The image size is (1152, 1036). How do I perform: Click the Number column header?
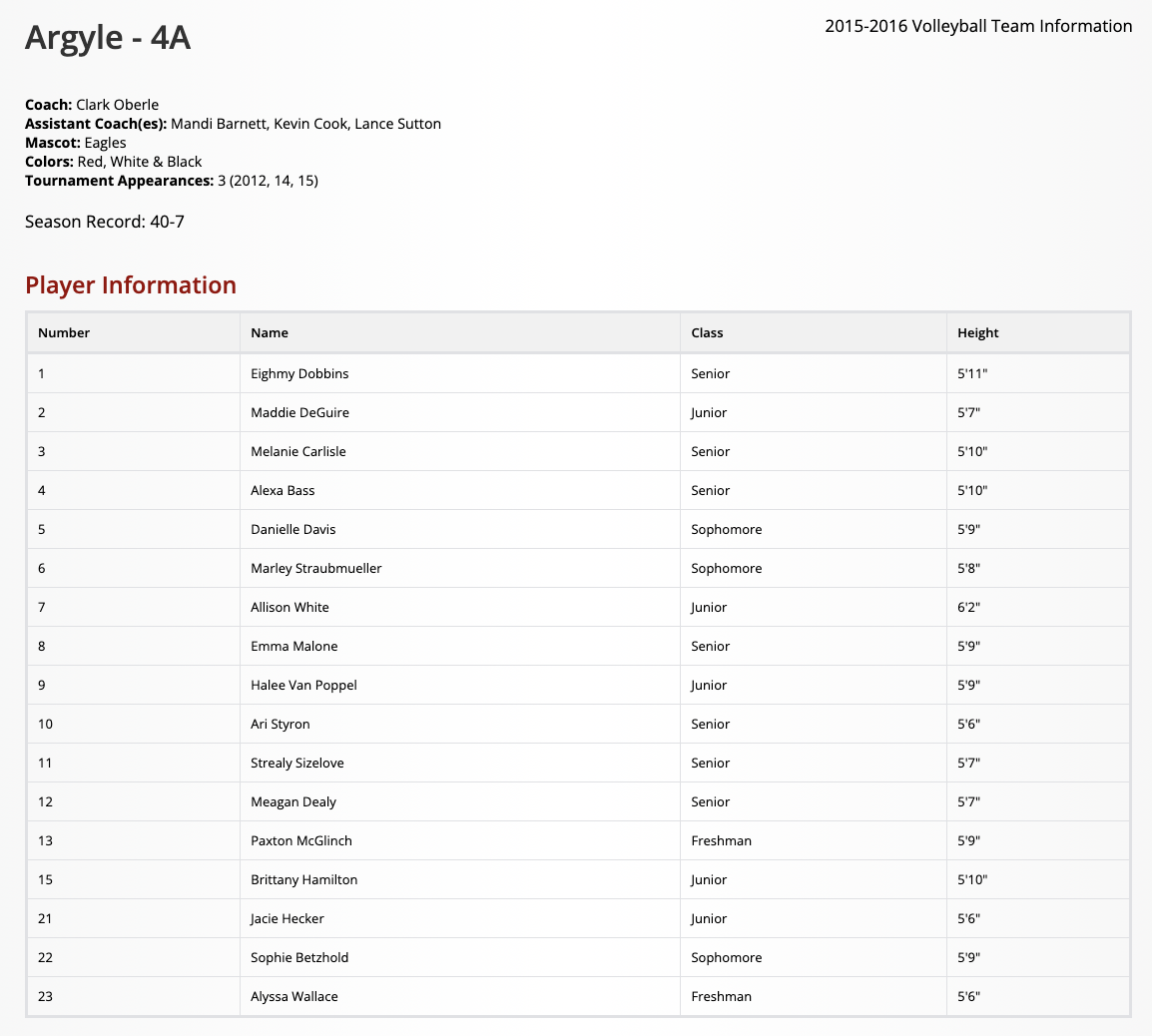pos(64,332)
